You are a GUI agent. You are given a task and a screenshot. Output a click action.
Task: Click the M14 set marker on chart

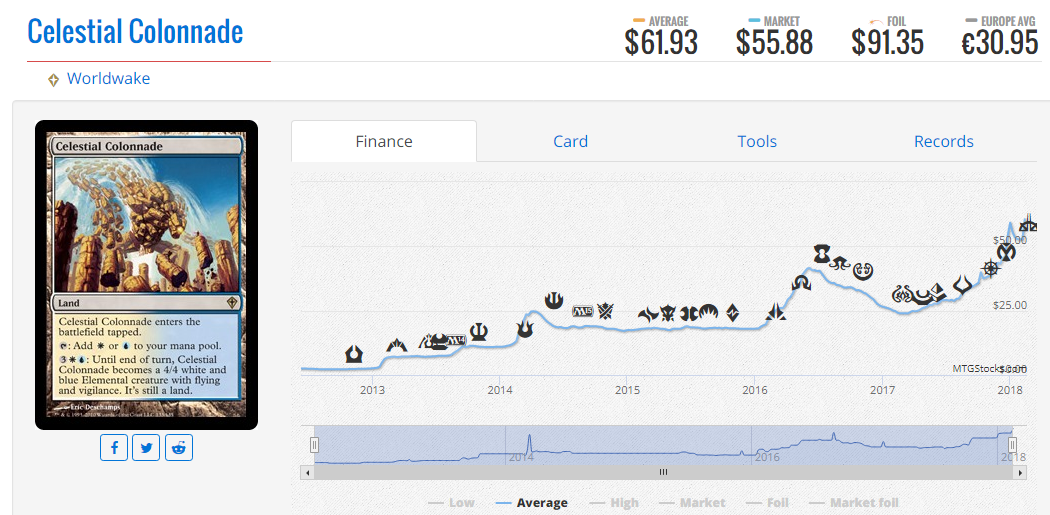click(455, 340)
